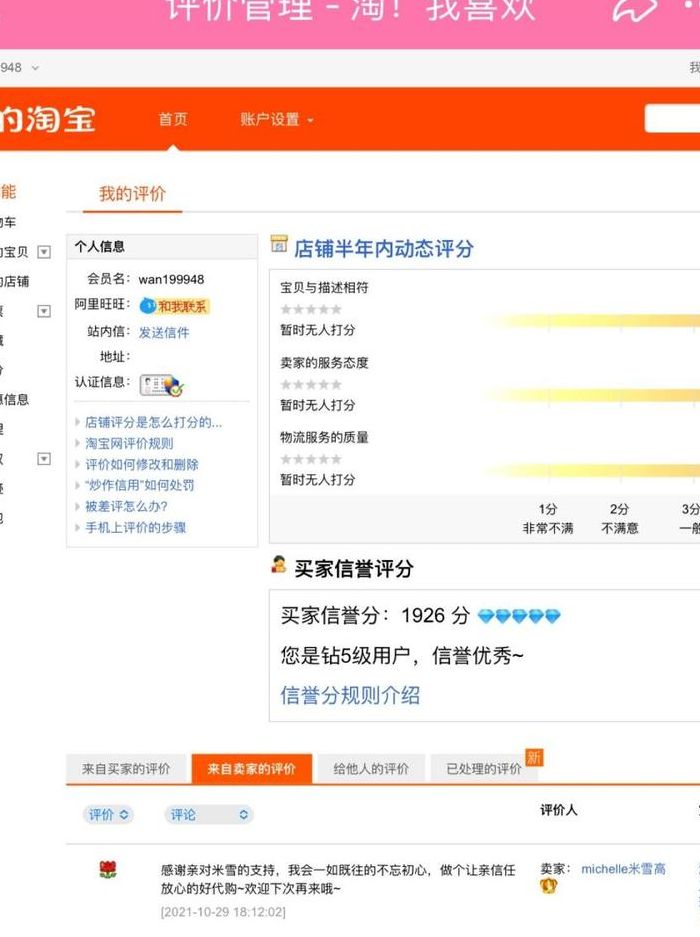The width and height of the screenshot is (700, 937).
Task: Click the 卖家的服务态度 rating distribution bar
Action: [594, 395]
